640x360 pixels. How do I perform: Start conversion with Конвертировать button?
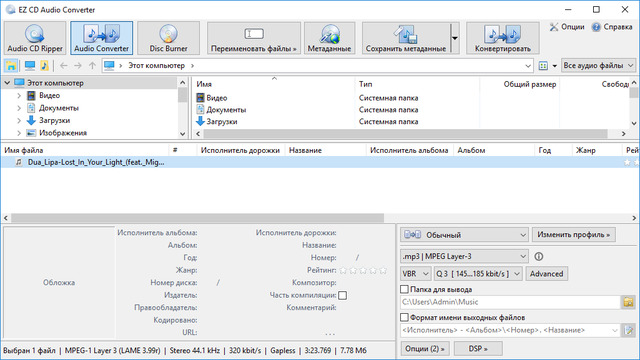pyautogui.click(x=502, y=38)
